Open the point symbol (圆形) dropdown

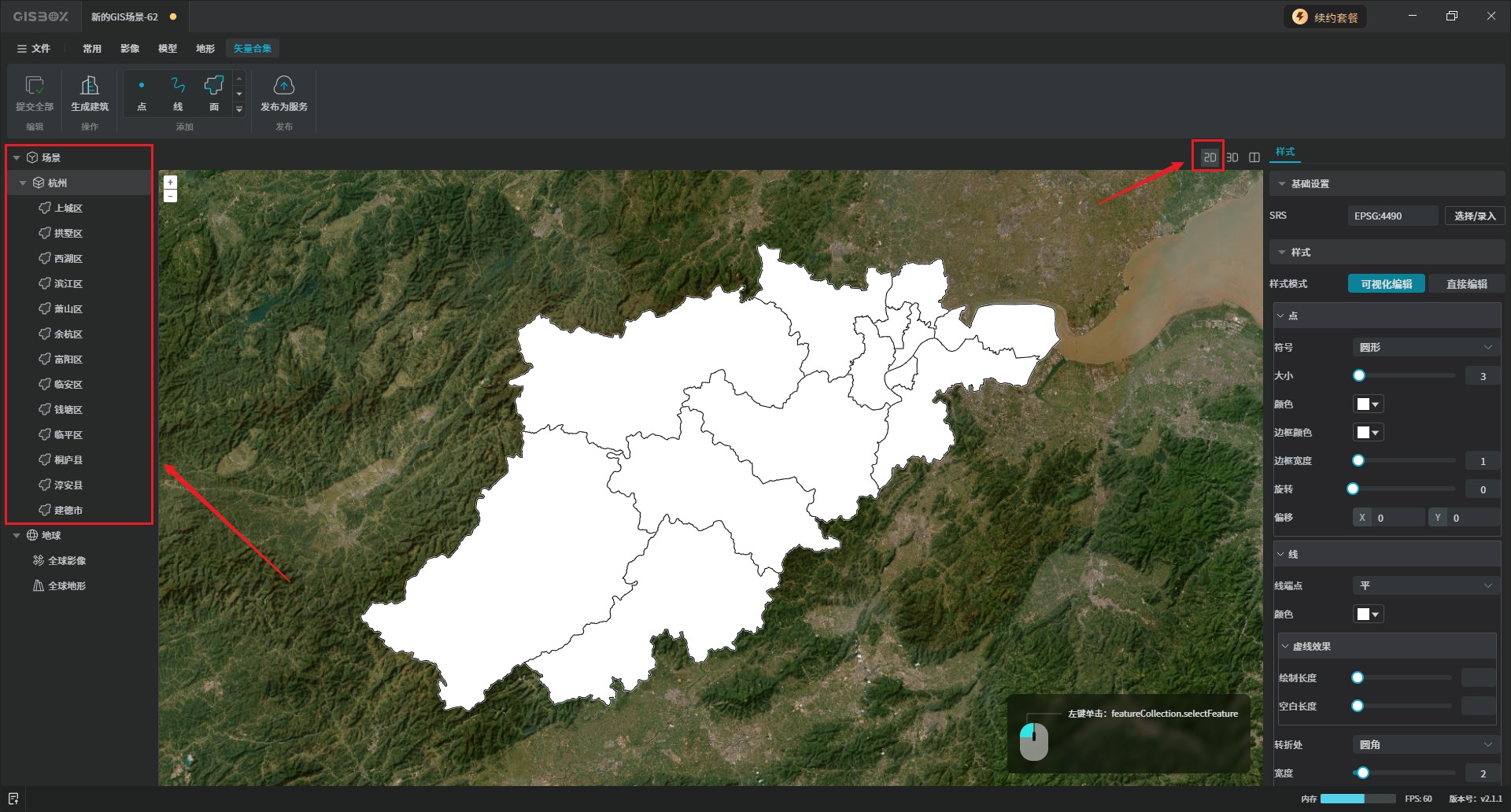[x=1425, y=347]
